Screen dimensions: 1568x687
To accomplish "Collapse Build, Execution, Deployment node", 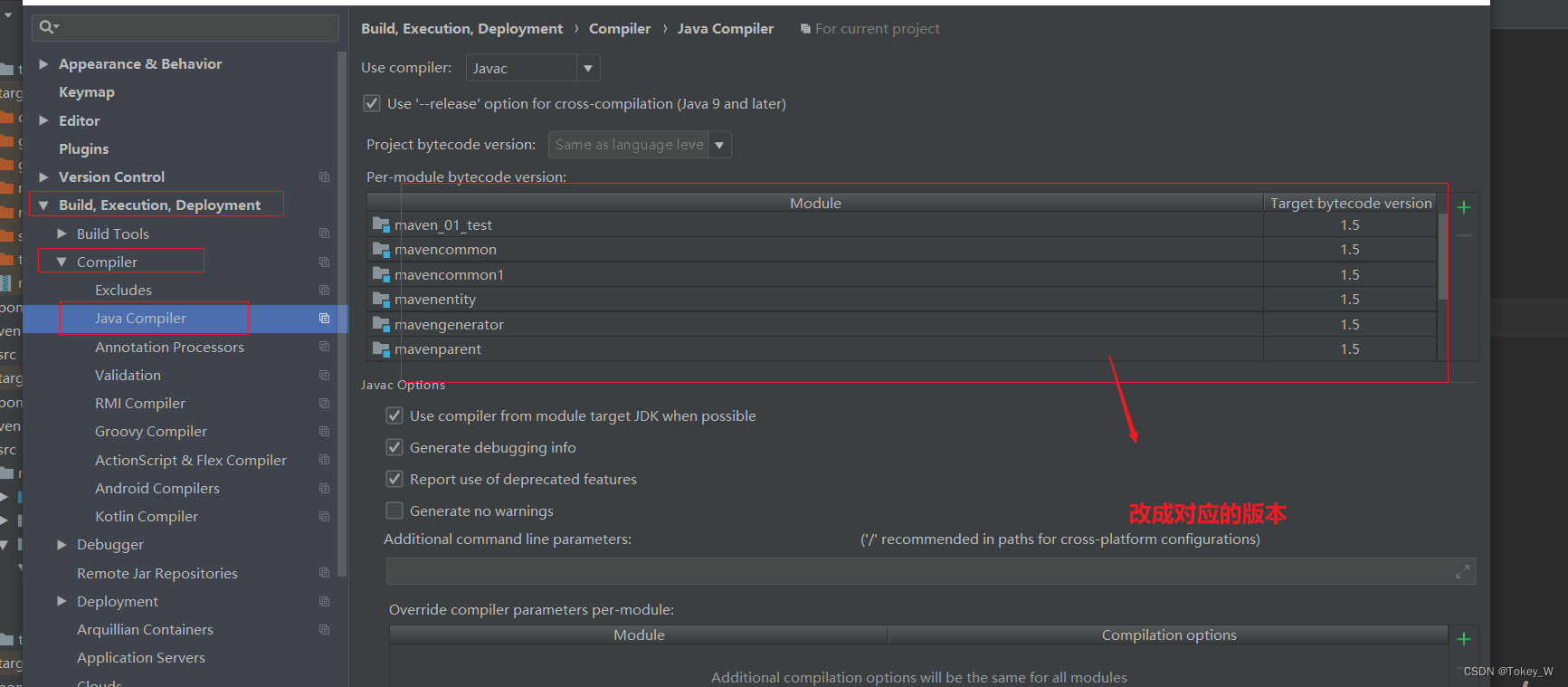I will click(x=43, y=205).
